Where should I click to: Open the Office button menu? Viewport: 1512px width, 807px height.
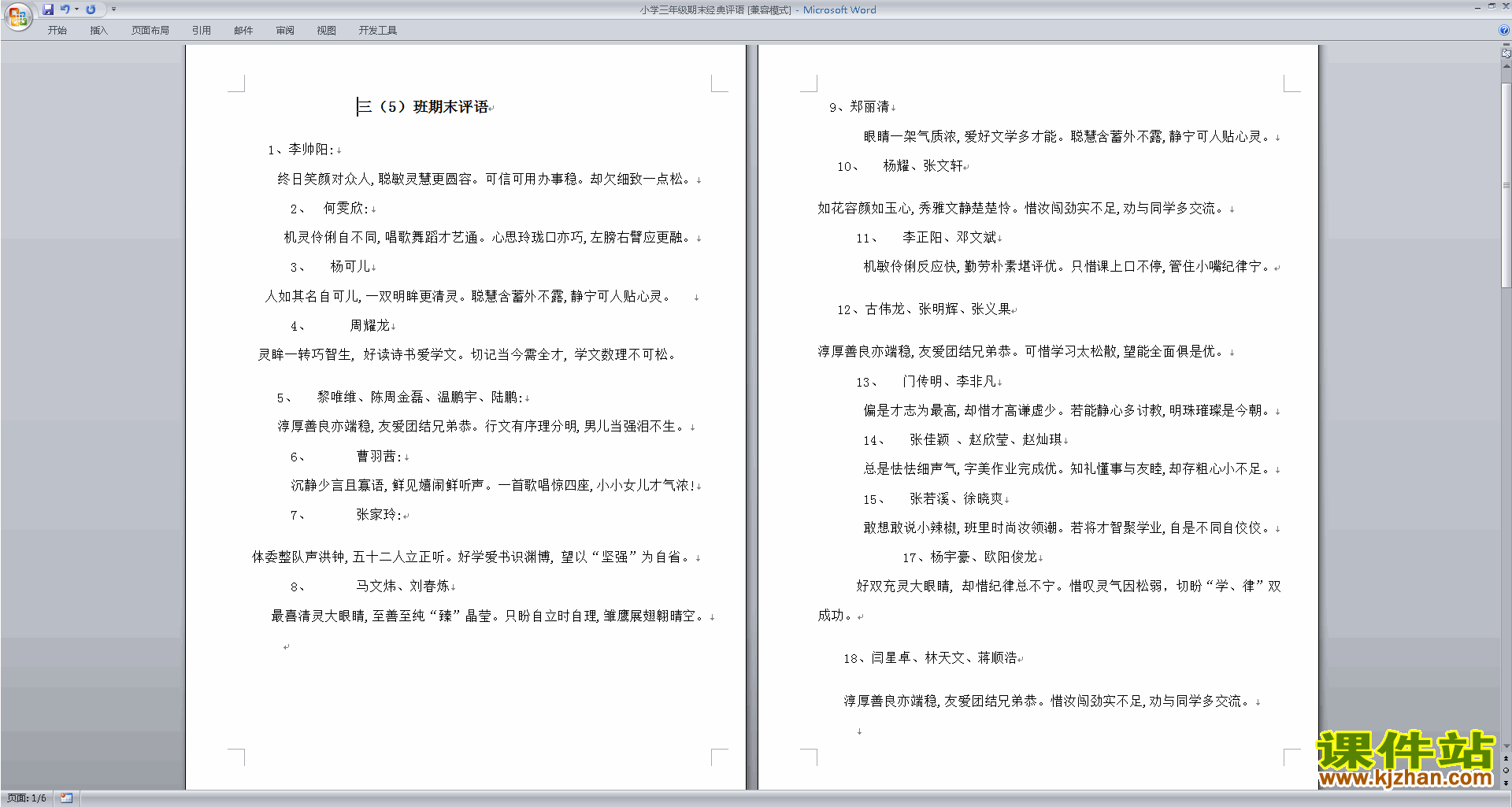click(17, 16)
